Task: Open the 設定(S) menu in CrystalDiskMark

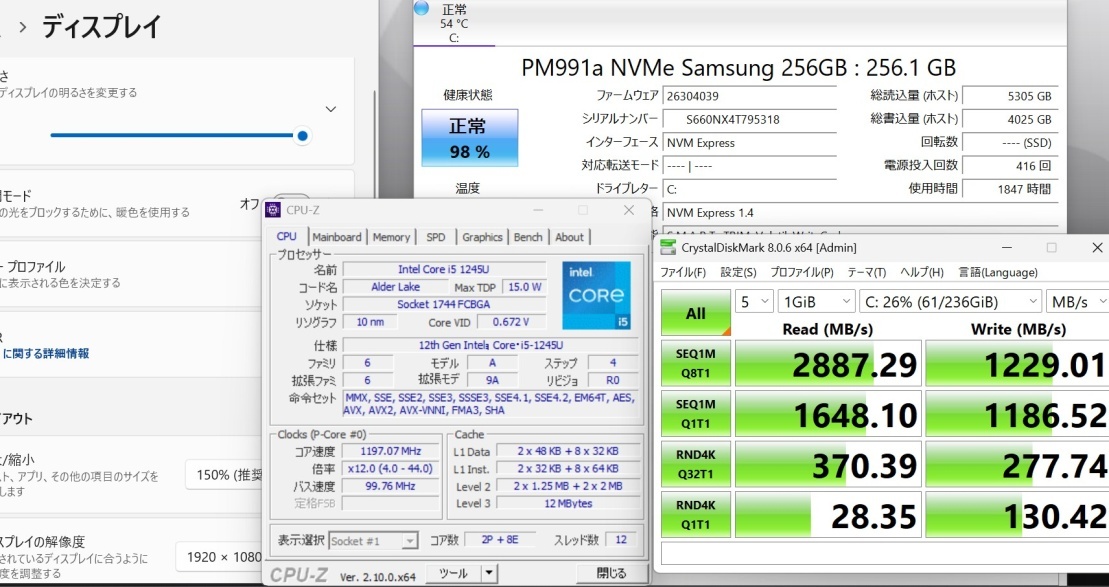Action: 738,272
